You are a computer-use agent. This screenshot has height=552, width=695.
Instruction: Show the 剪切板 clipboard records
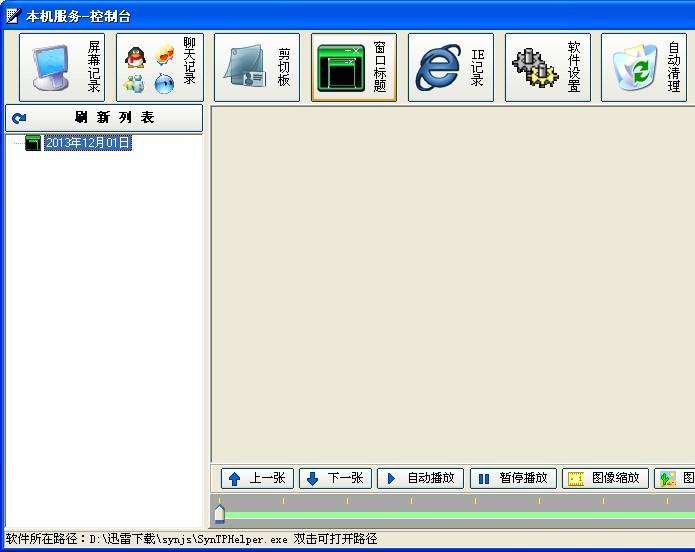click(x=256, y=67)
